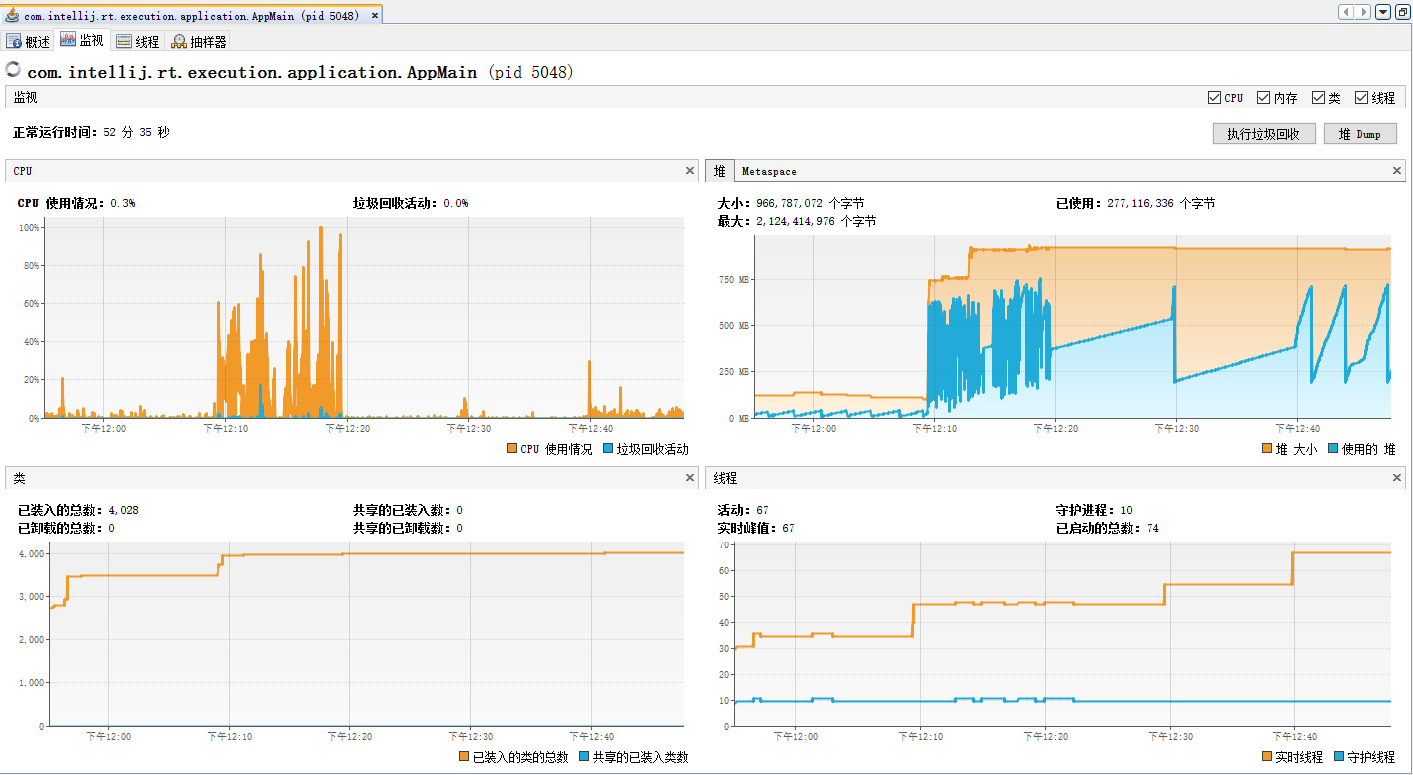Click the orange 已装入的类的总数 legend swatch
Viewport: 1413px width, 775px height.
[464, 757]
